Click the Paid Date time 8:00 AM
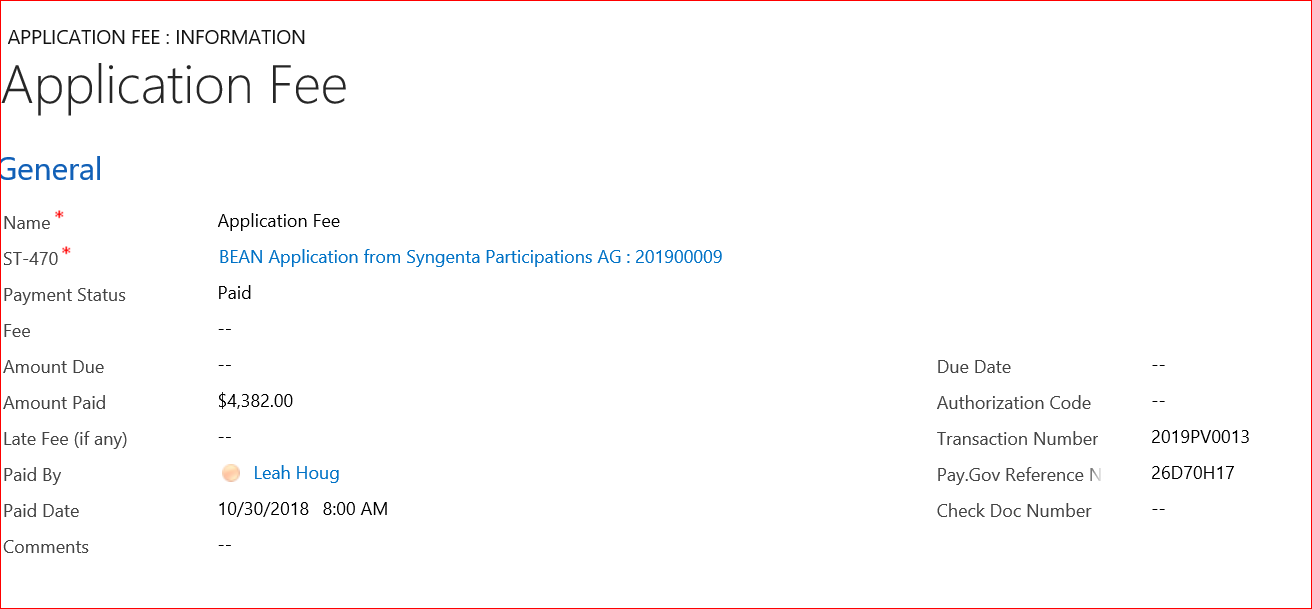 point(355,509)
